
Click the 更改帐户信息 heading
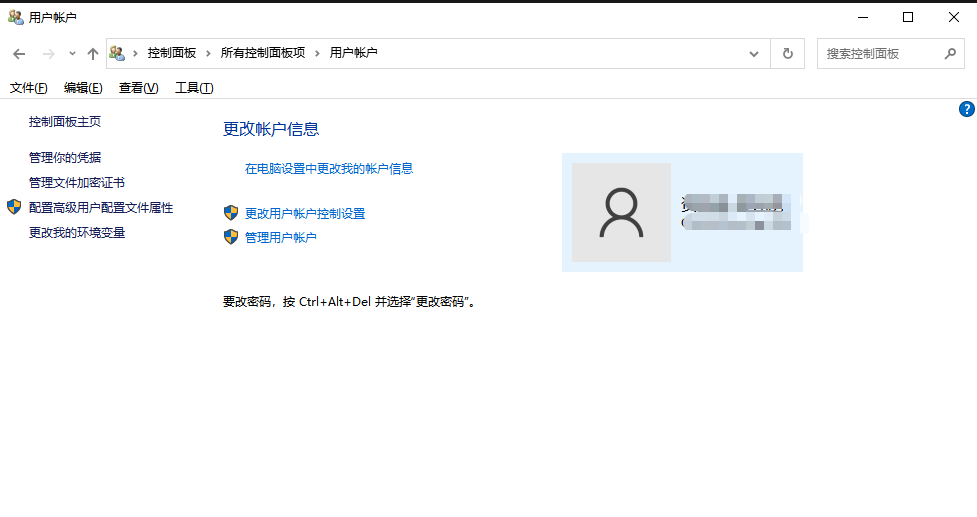(x=271, y=129)
